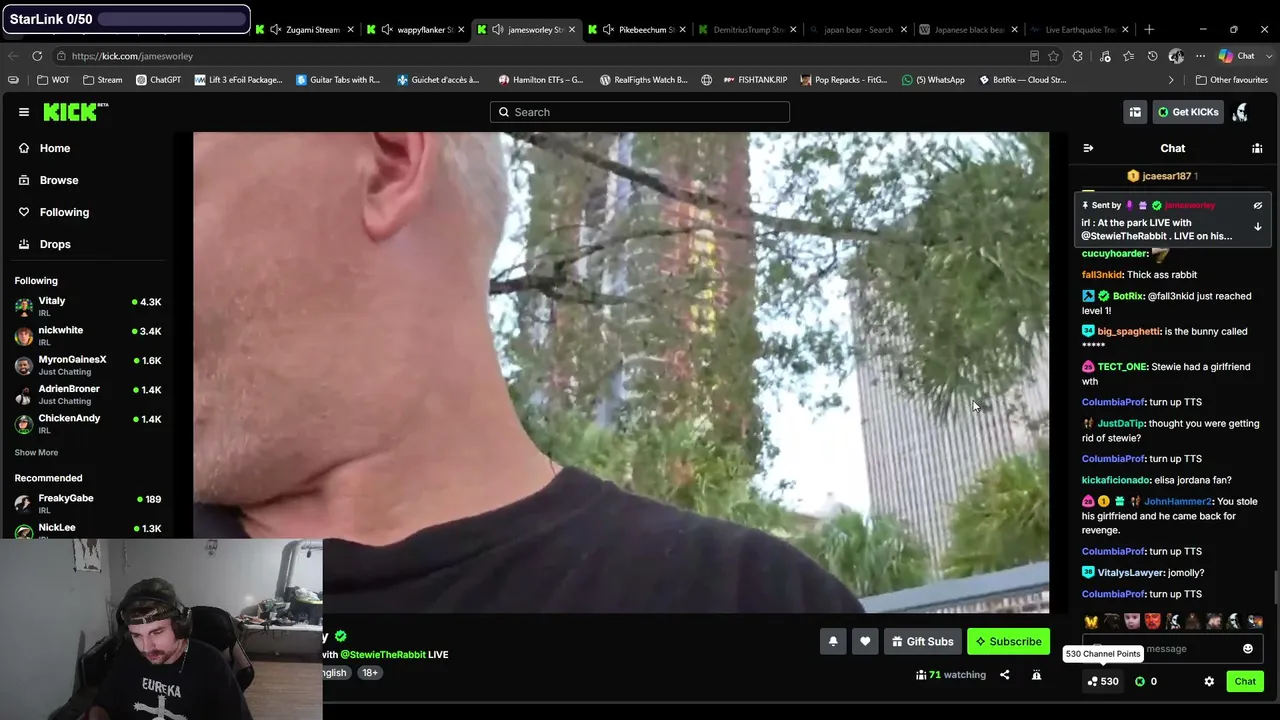
Task: Mute the jamesworley tab audio icon
Action: click(498, 30)
